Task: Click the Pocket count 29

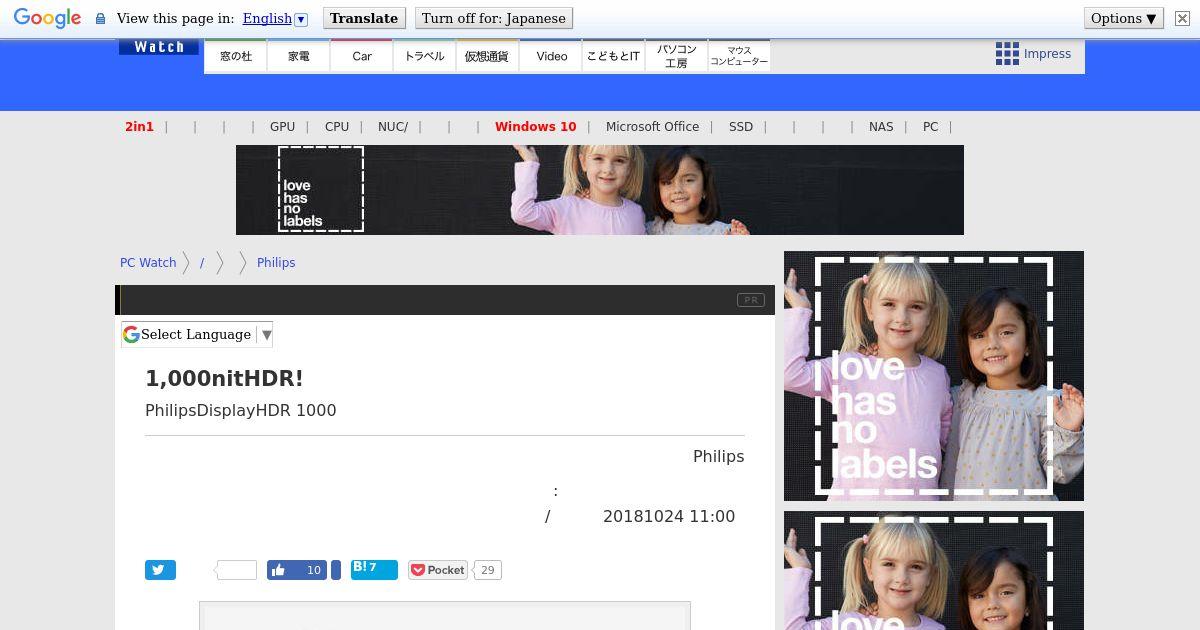Action: (x=487, y=570)
